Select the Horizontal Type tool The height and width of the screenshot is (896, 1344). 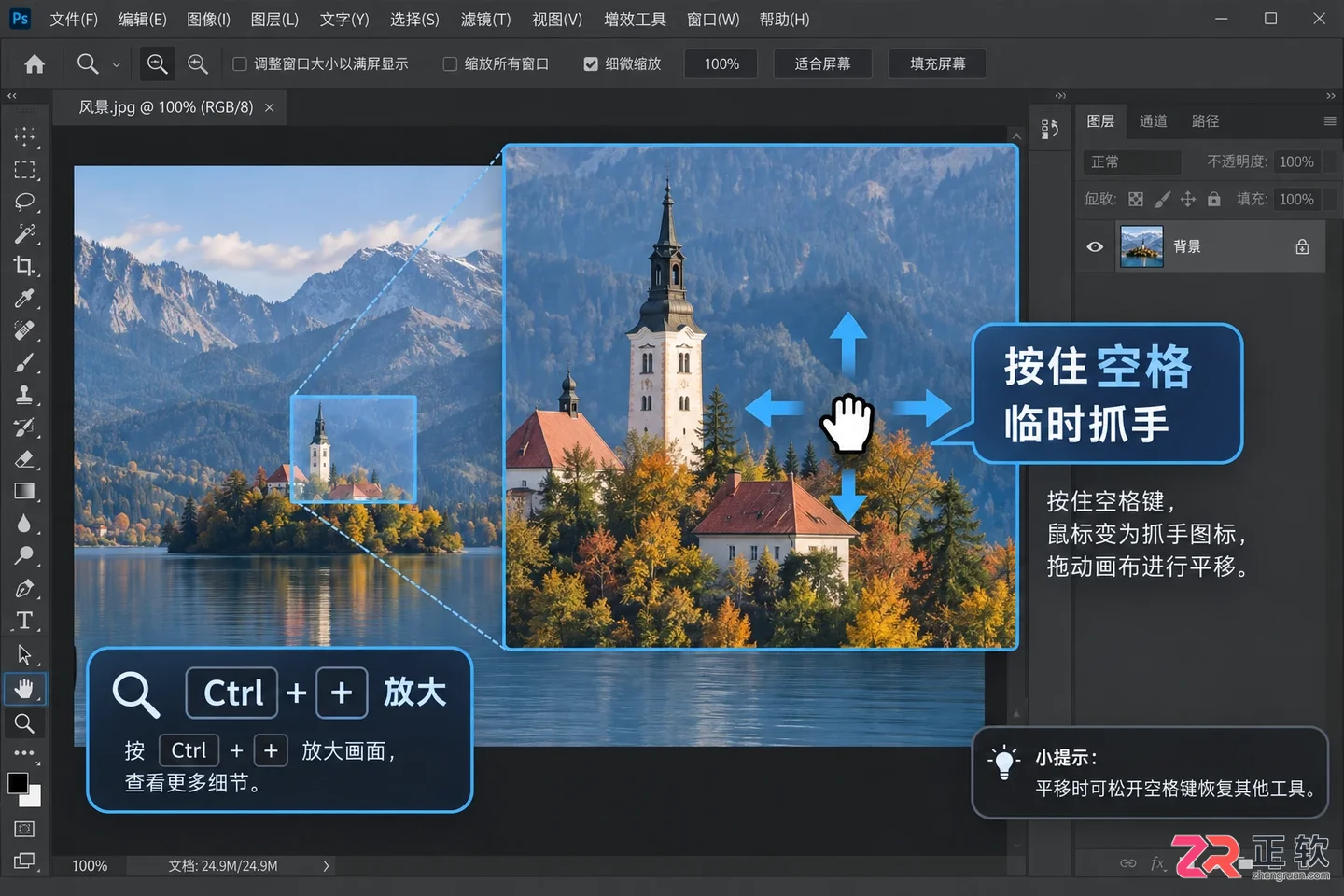pos(24,621)
